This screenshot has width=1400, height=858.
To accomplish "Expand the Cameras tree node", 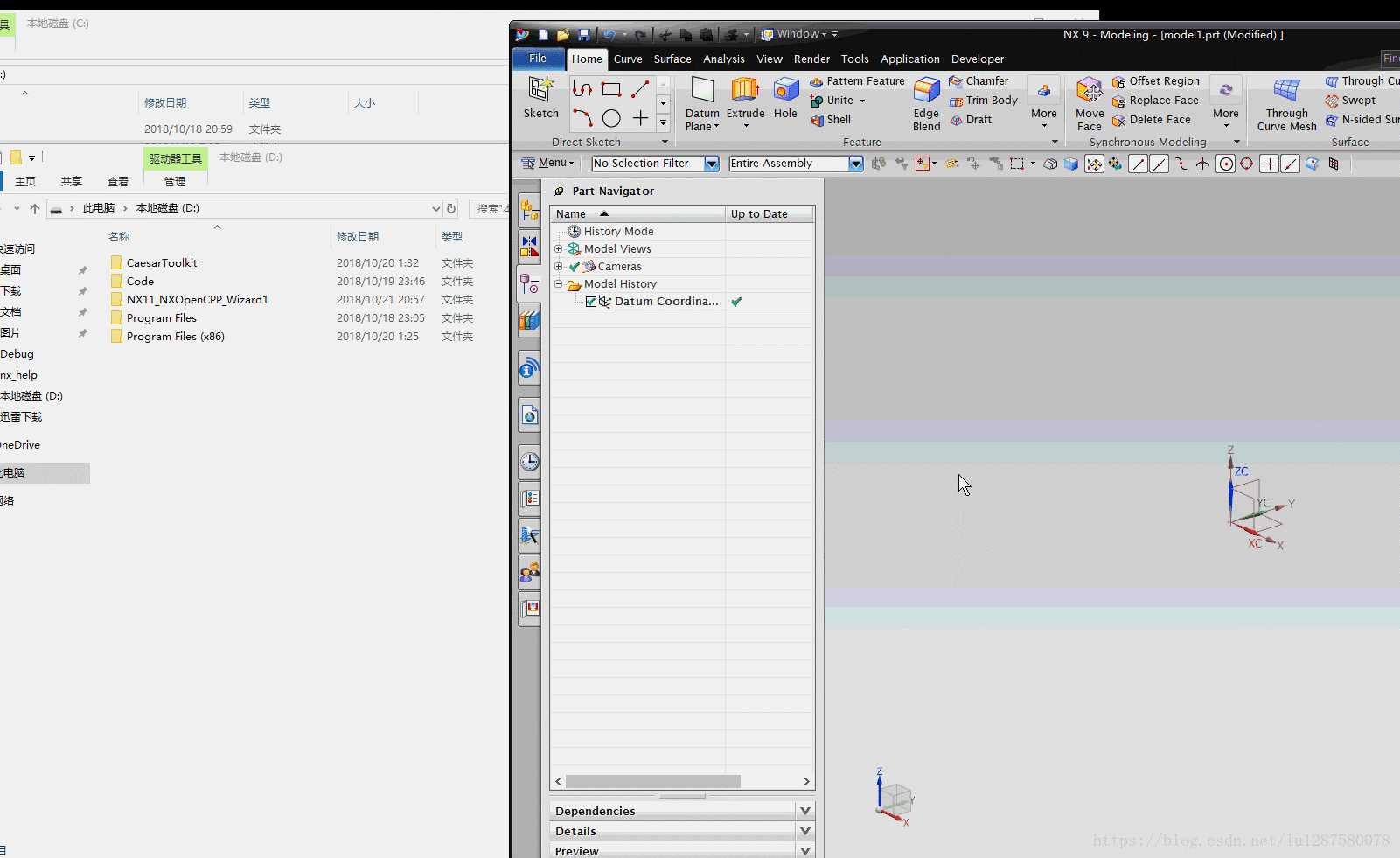I will tap(558, 267).
